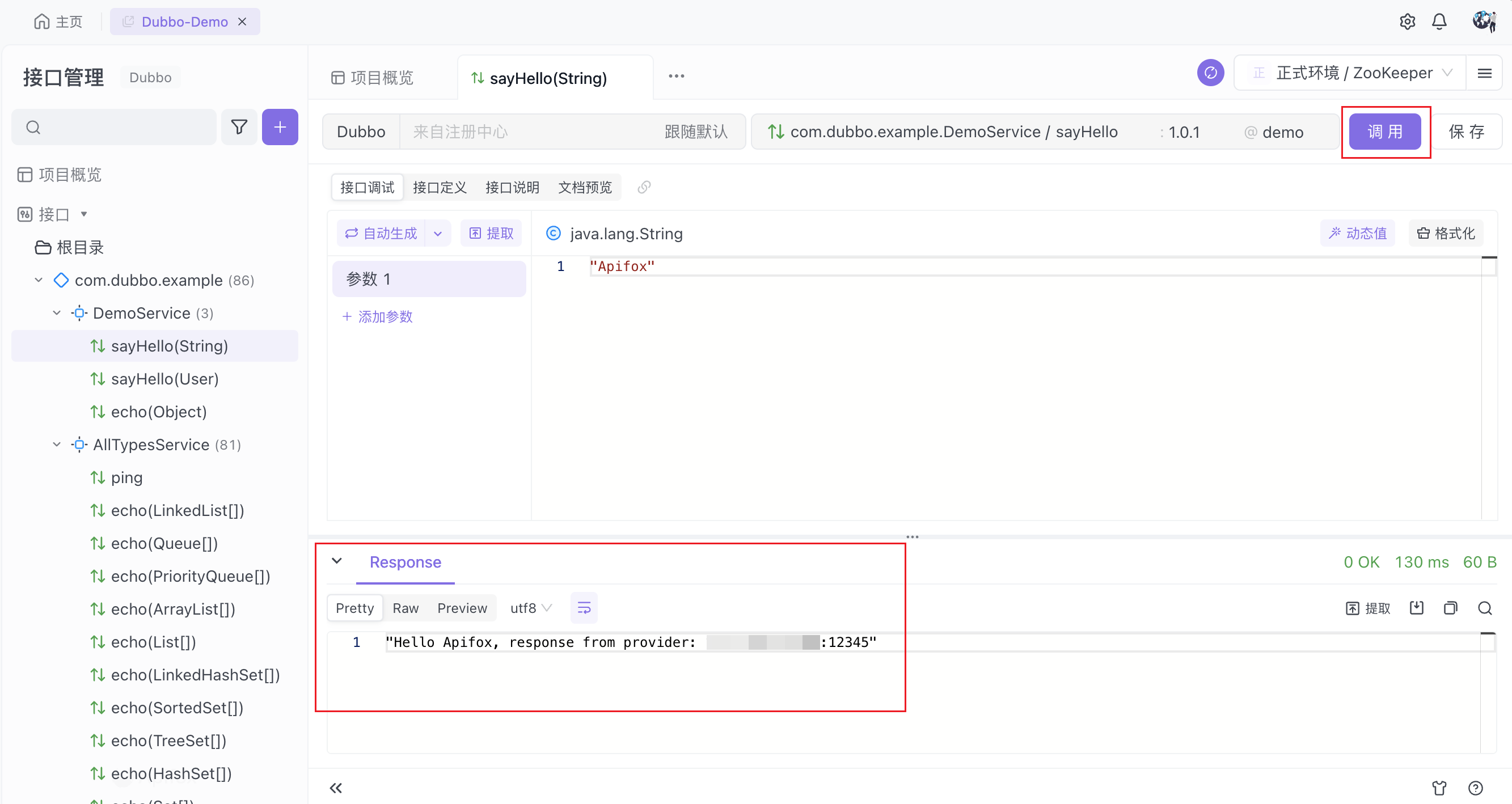Open the notifications bell
Screen dimensions: 1512x804
point(1439,22)
